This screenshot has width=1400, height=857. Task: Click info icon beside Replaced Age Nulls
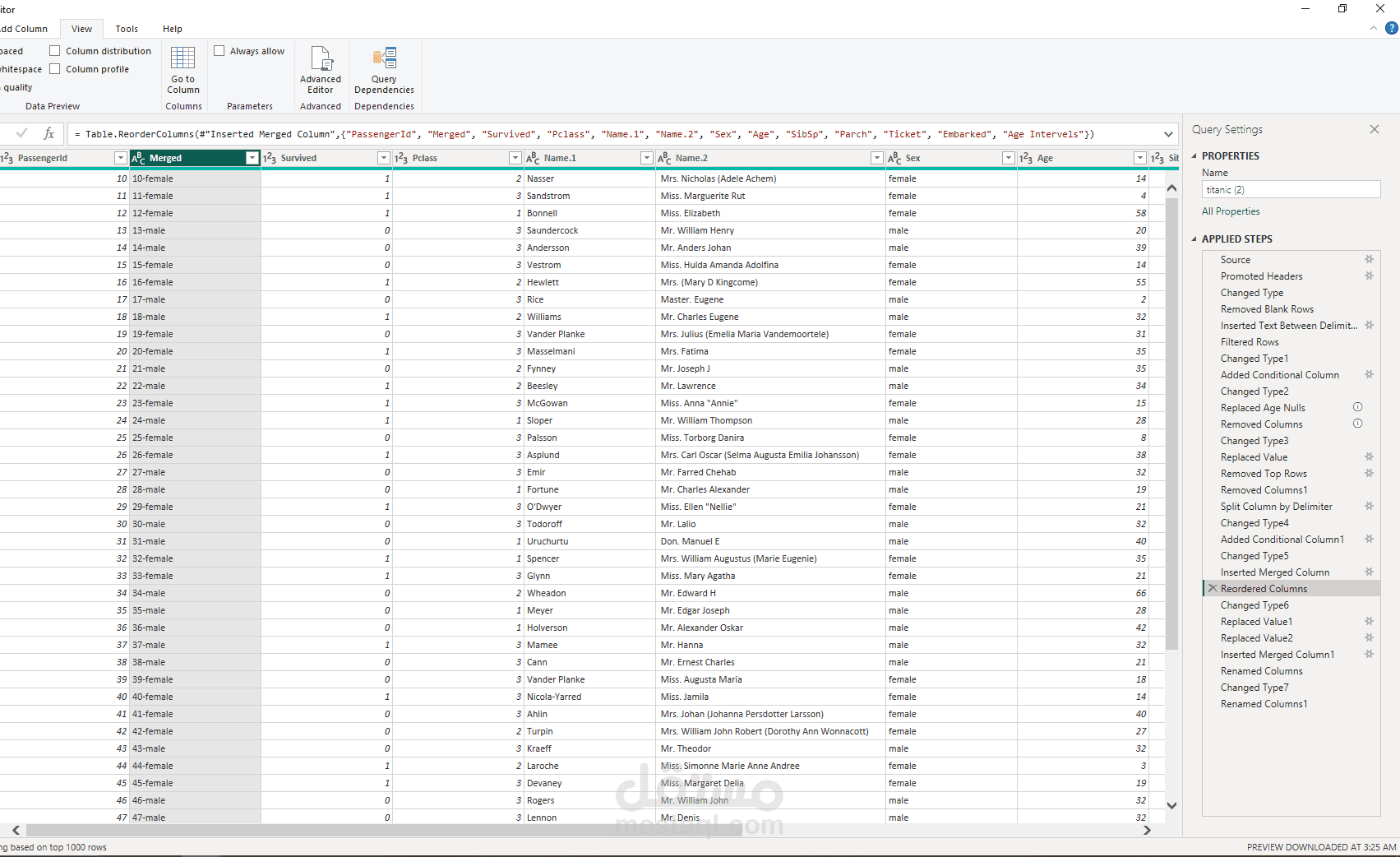(x=1357, y=407)
